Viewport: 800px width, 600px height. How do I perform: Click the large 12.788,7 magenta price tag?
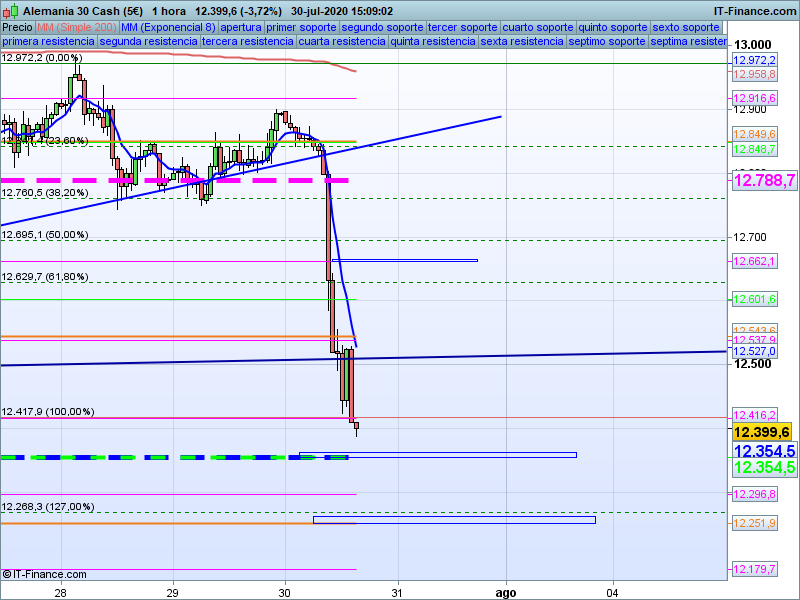764,180
